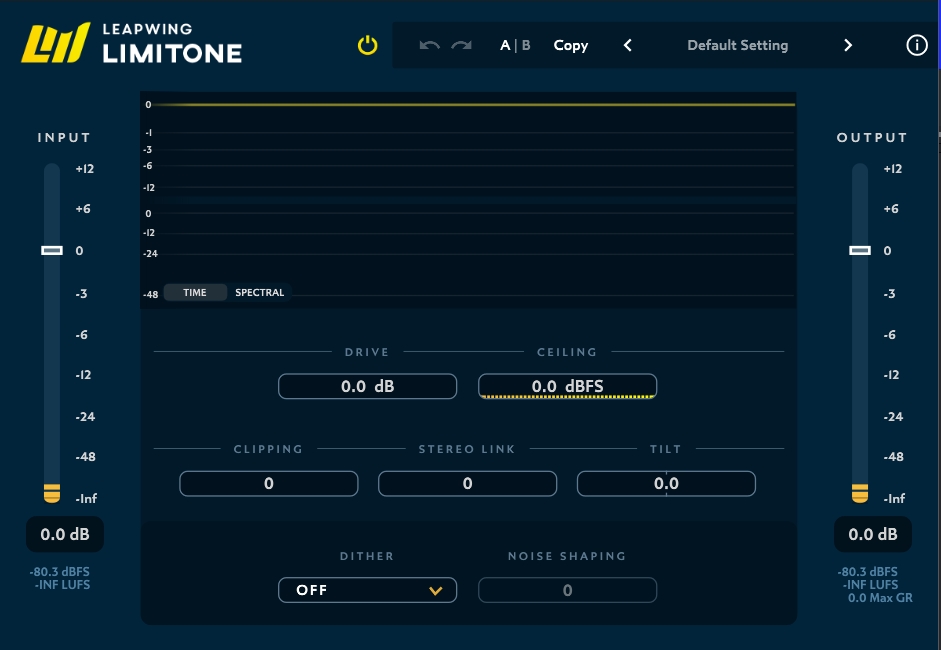Image resolution: width=941 pixels, height=650 pixels.
Task: Click the -Inf mark on Output scale
Action: point(894,498)
